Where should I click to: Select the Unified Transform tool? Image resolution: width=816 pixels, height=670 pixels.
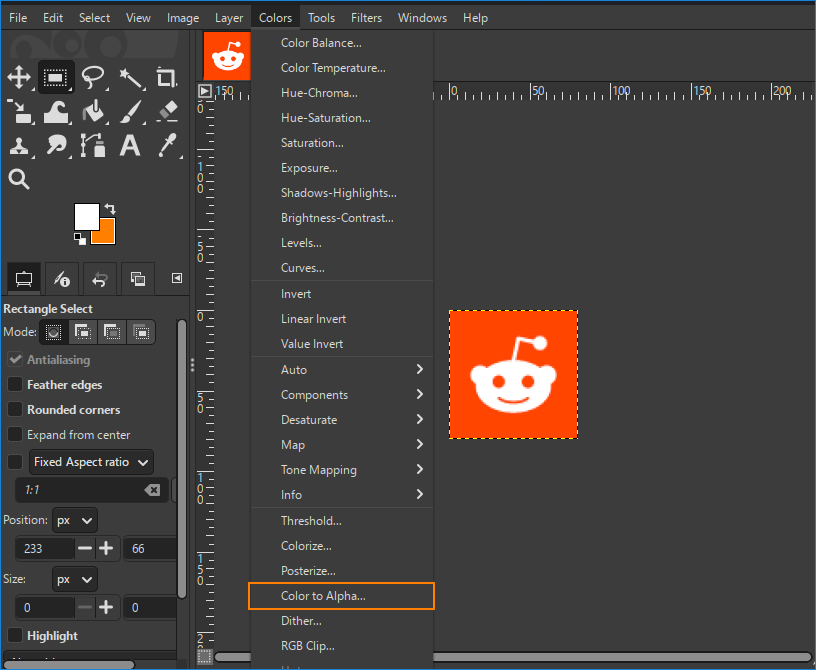(19, 112)
